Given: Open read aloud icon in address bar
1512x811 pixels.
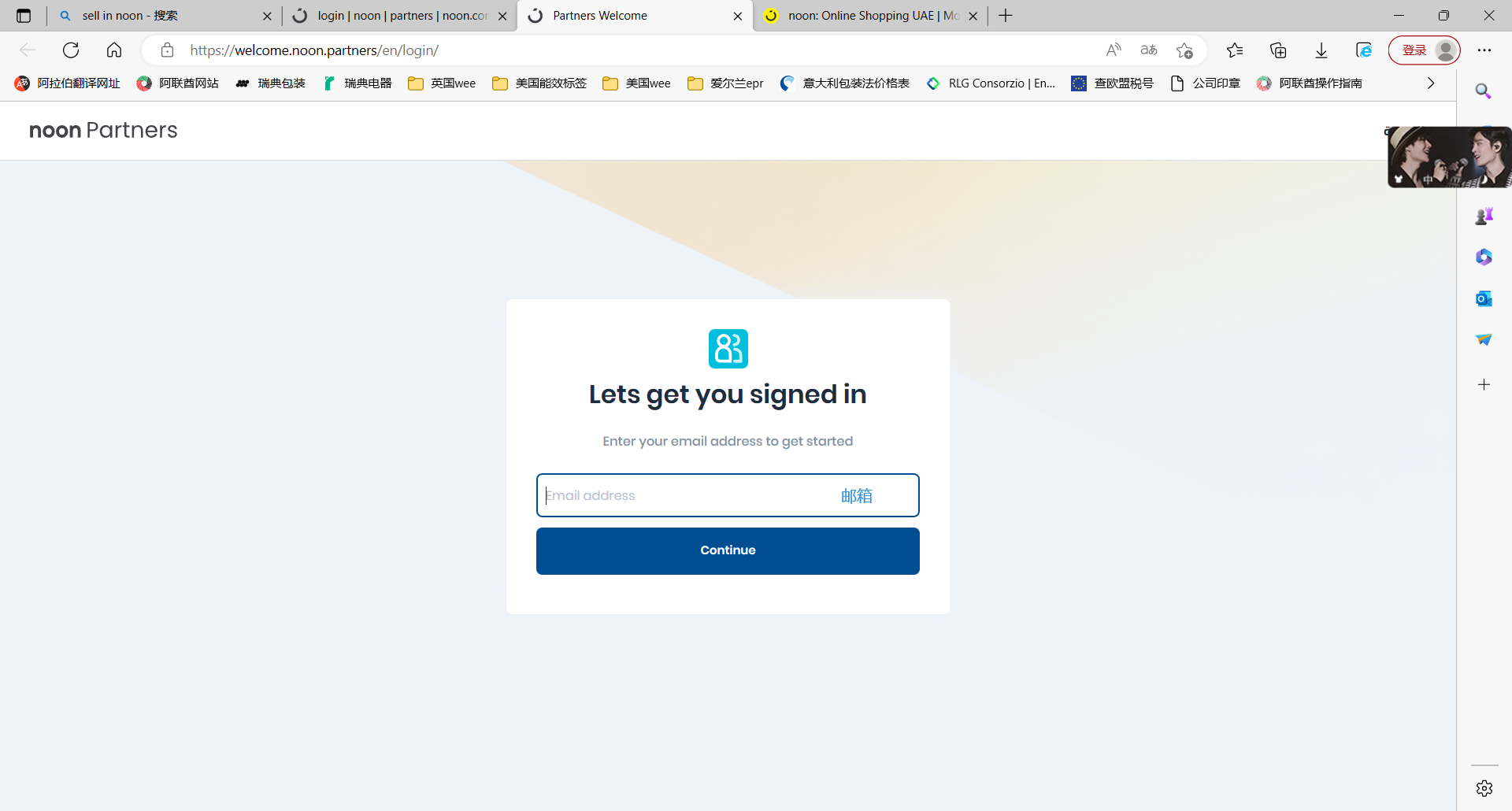Looking at the screenshot, I should 1114,50.
